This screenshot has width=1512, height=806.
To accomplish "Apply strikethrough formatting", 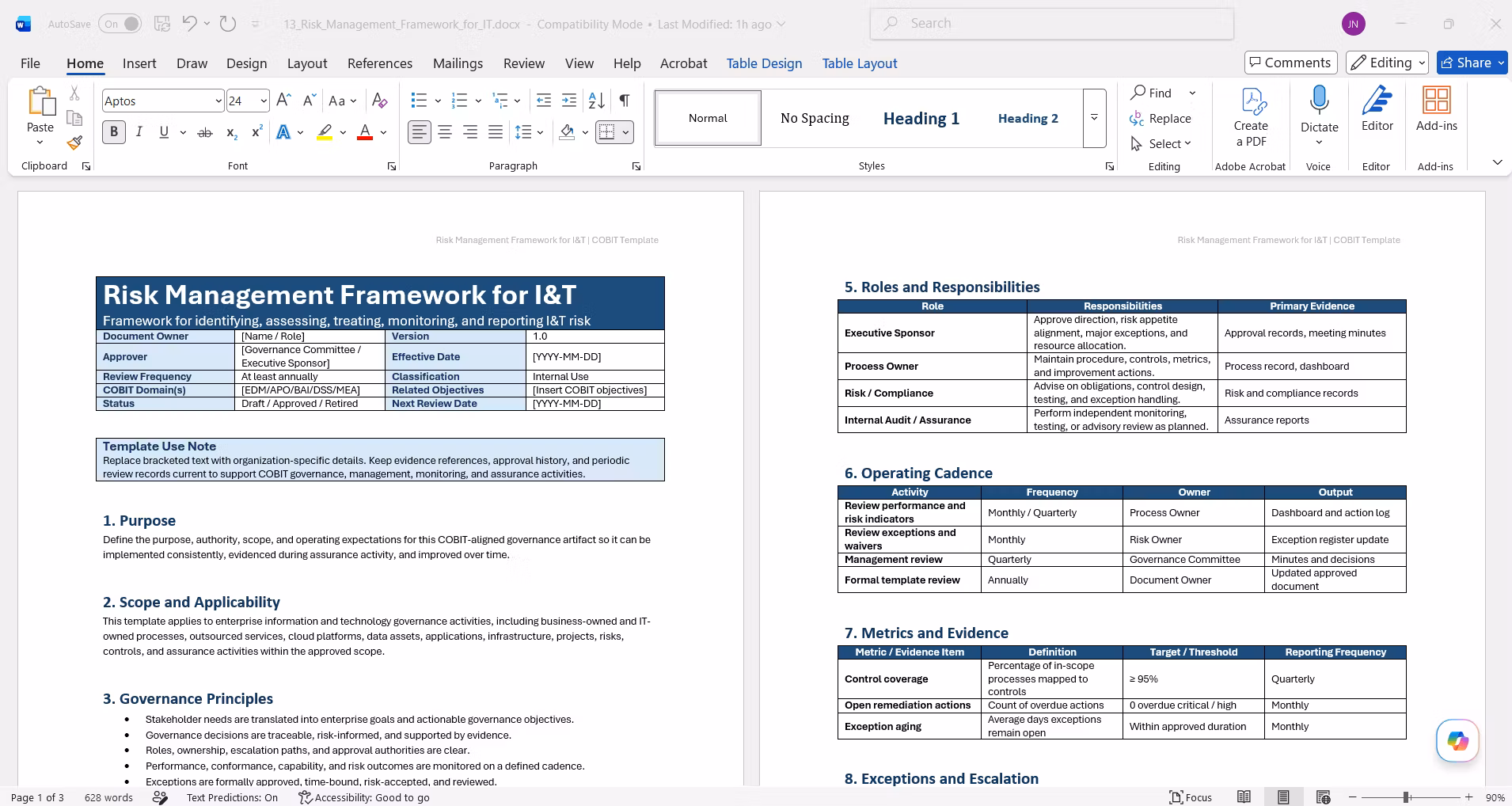I will point(205,132).
